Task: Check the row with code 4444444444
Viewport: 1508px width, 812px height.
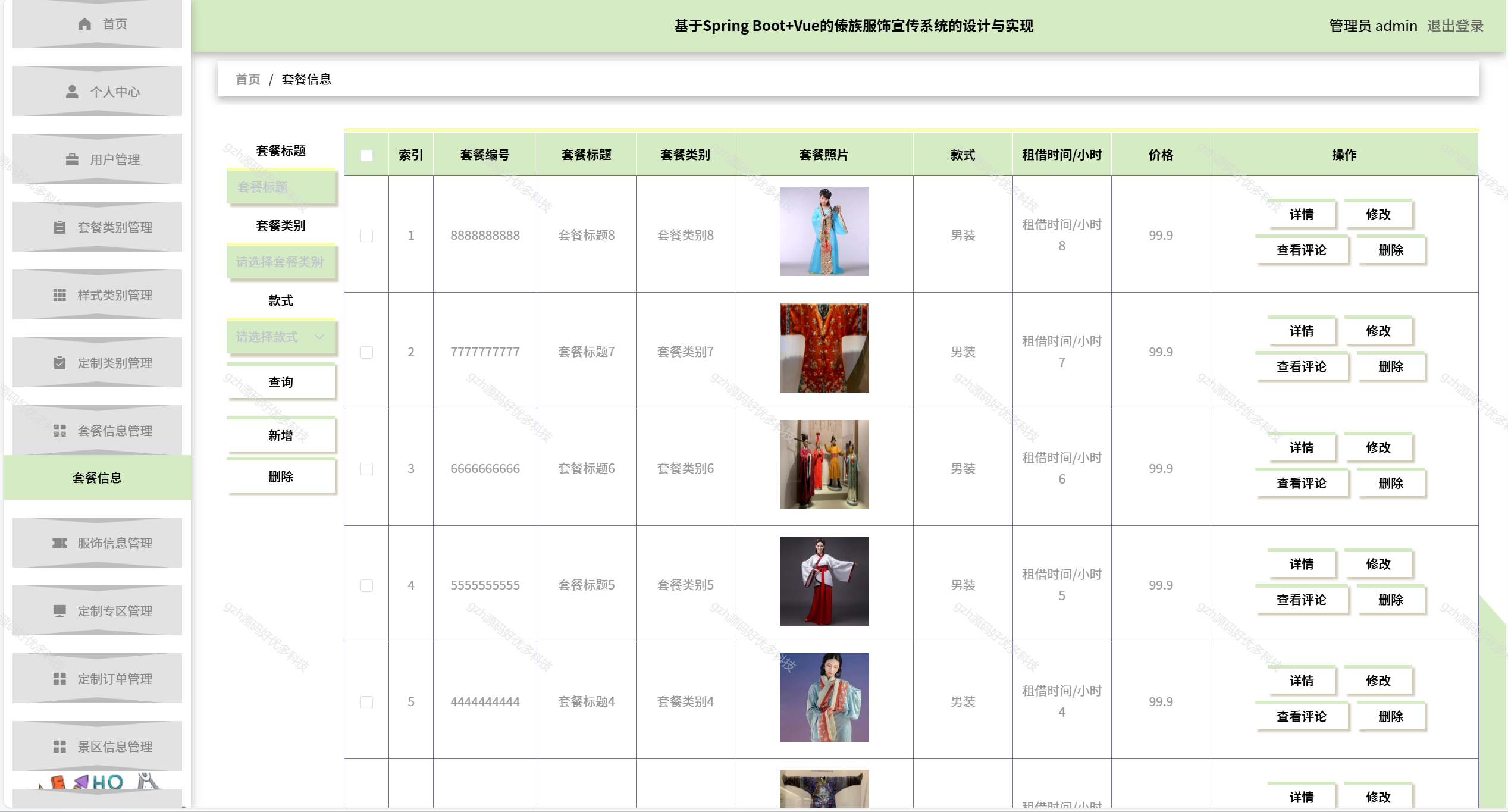Action: pos(366,702)
